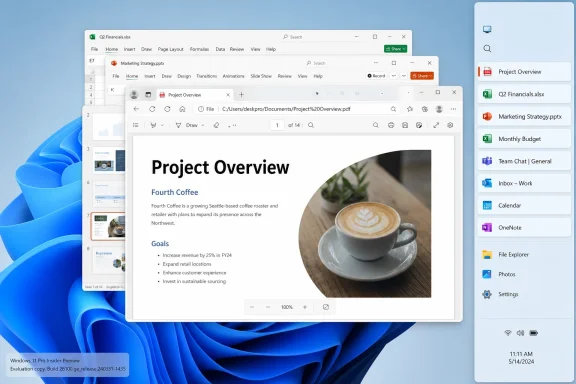Open the orange Share dropdown in PowerPoint
The image size is (576, 384).
click(x=422, y=76)
